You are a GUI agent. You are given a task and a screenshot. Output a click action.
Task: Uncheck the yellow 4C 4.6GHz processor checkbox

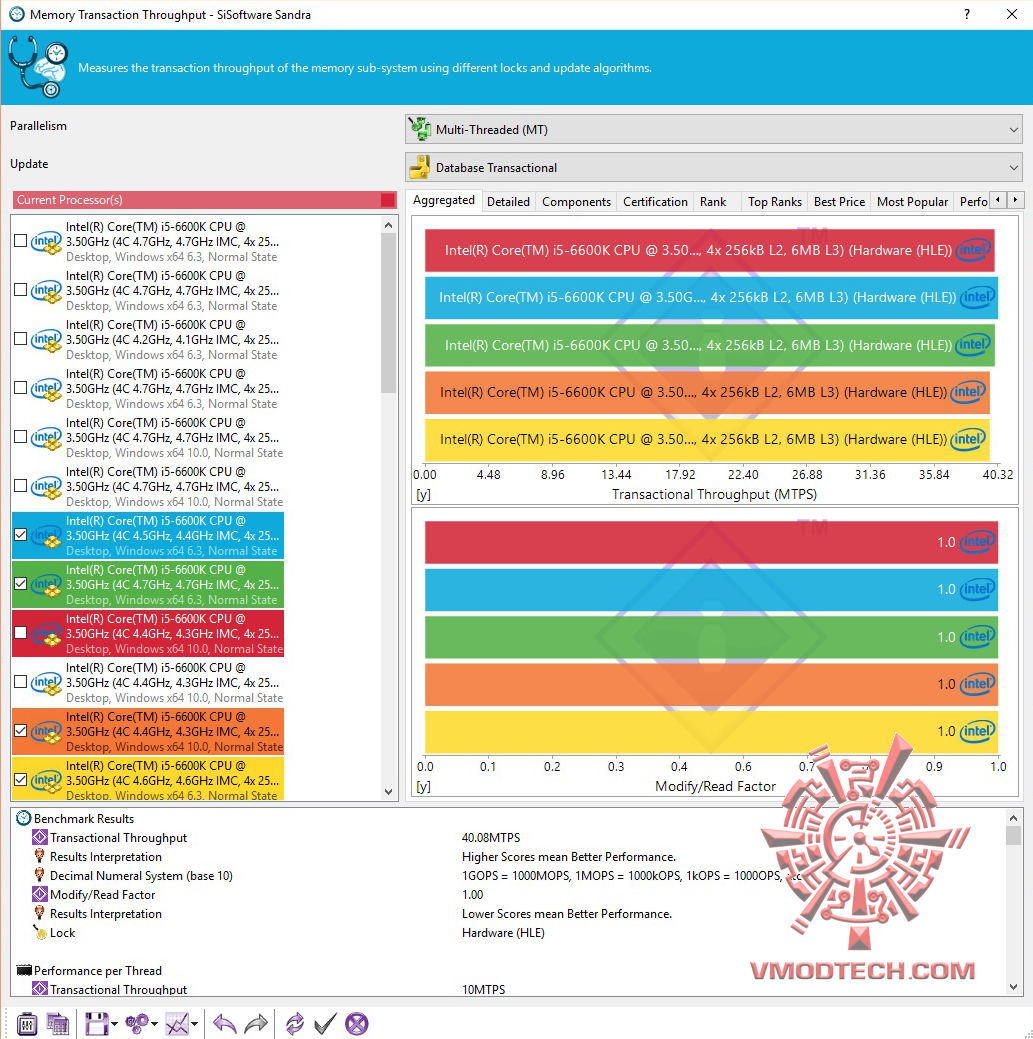pyautogui.click(x=21, y=780)
